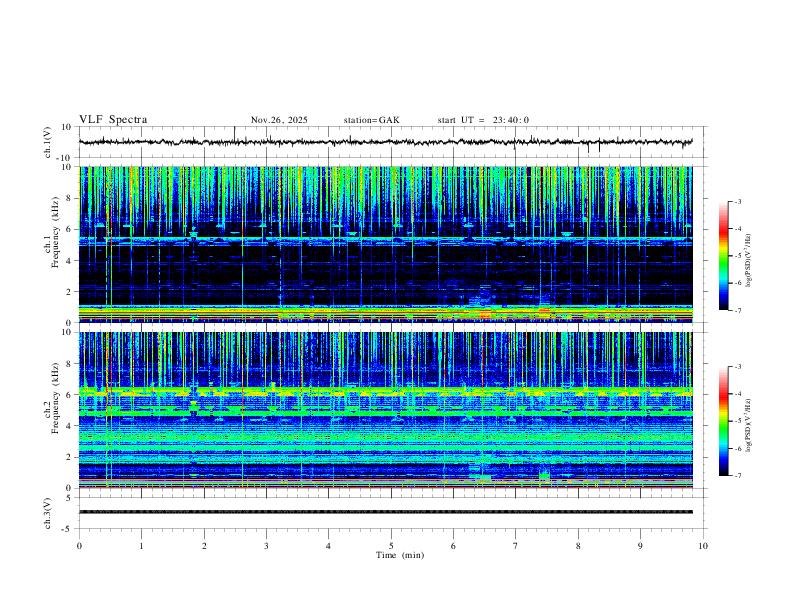Click the "-7" label on ch.2 colorbar

[x=738, y=476]
